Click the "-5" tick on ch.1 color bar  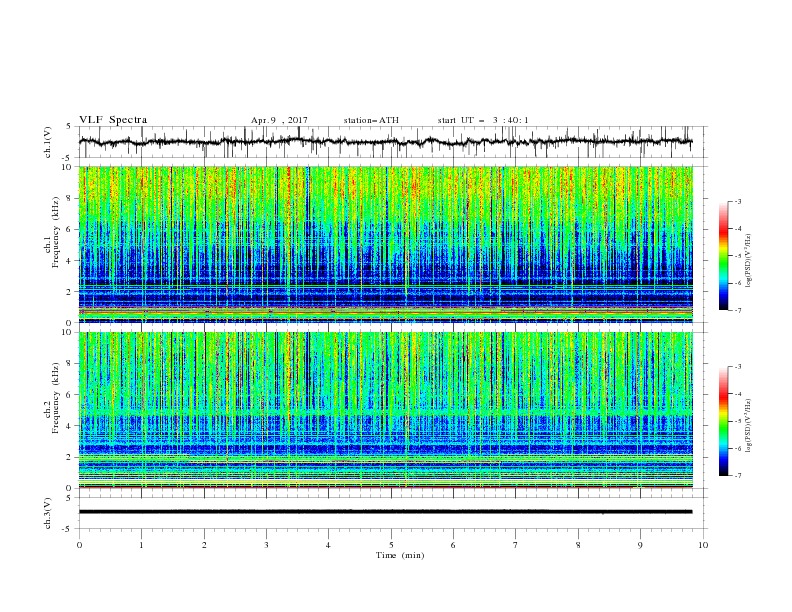coord(737,256)
